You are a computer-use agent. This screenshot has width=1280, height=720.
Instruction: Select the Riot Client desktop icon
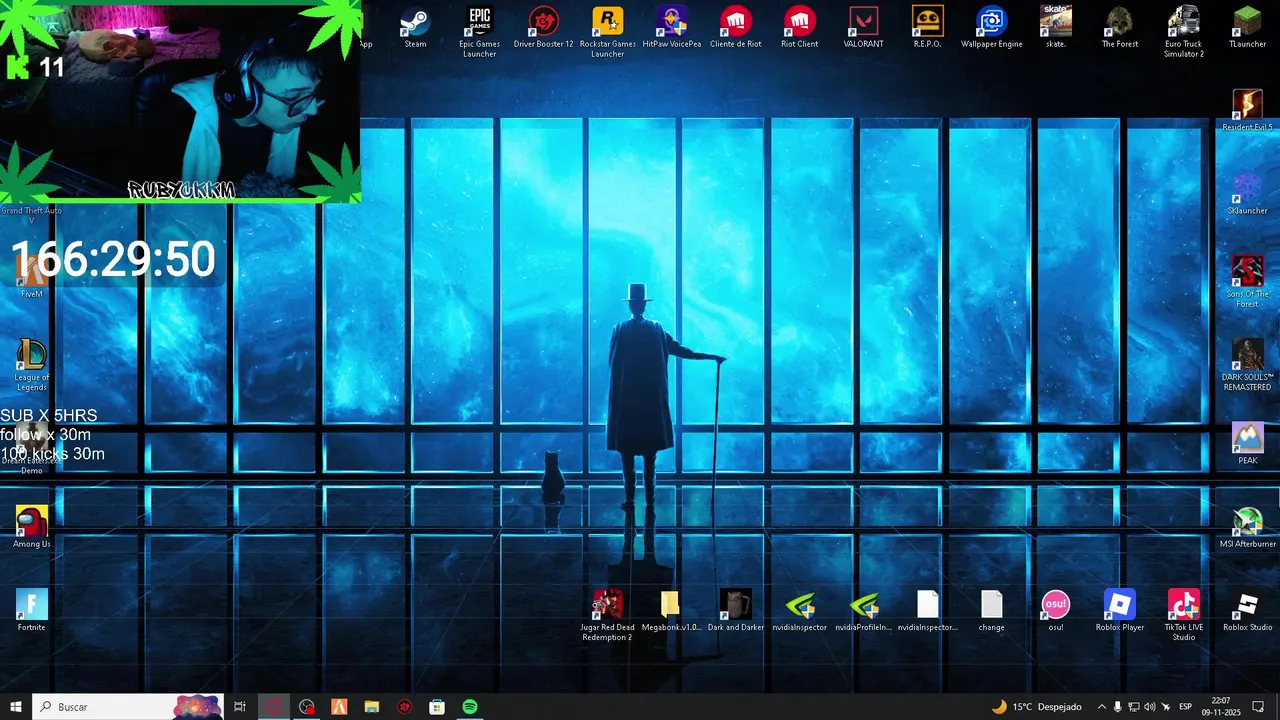800,28
